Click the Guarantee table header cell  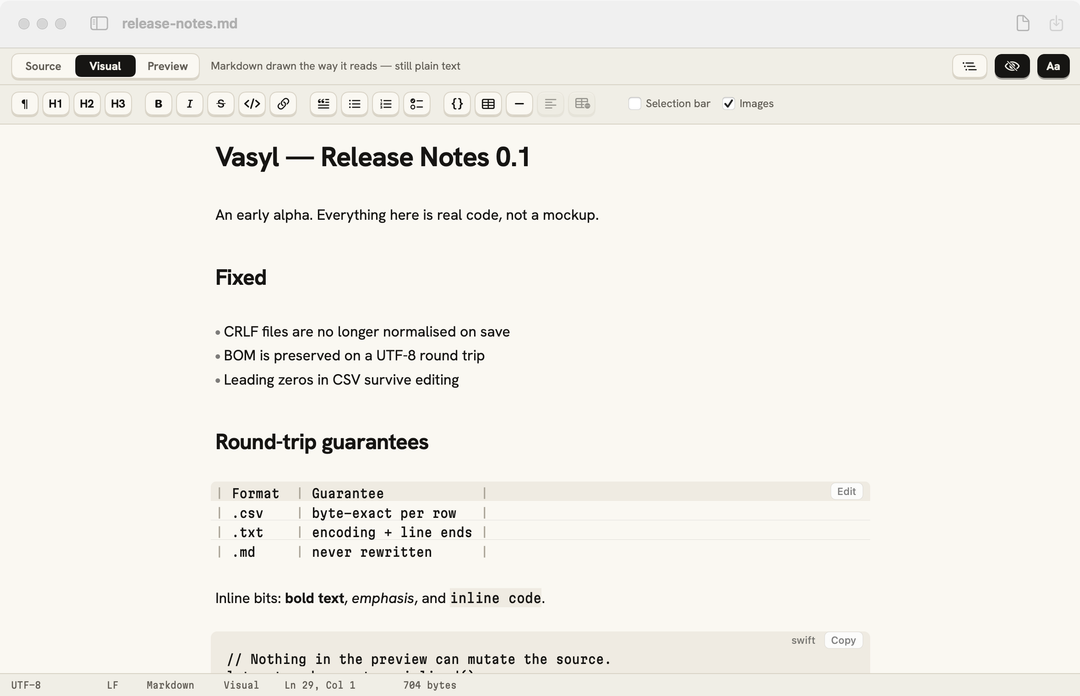(348, 493)
